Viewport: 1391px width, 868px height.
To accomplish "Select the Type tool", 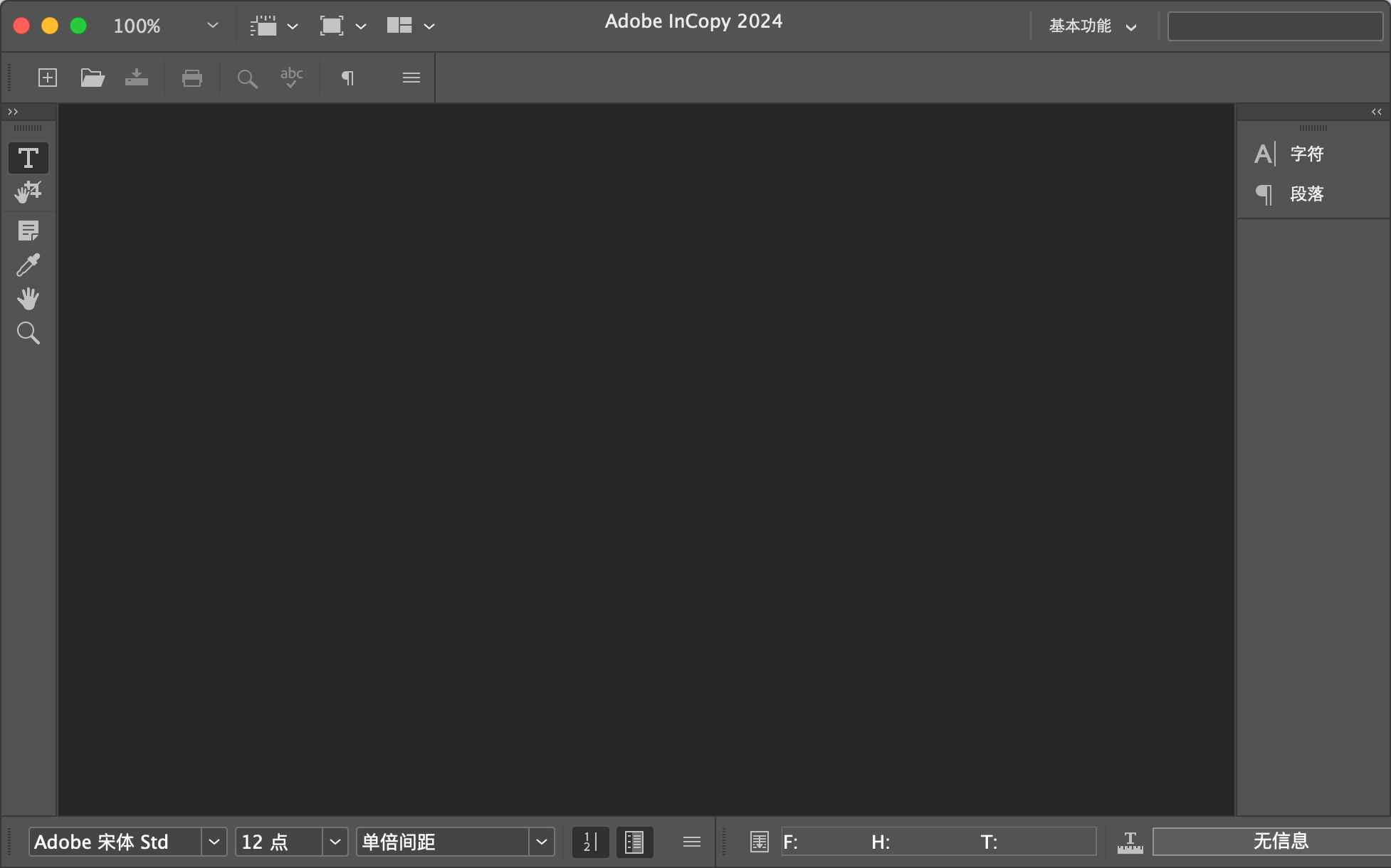I will coord(28,158).
